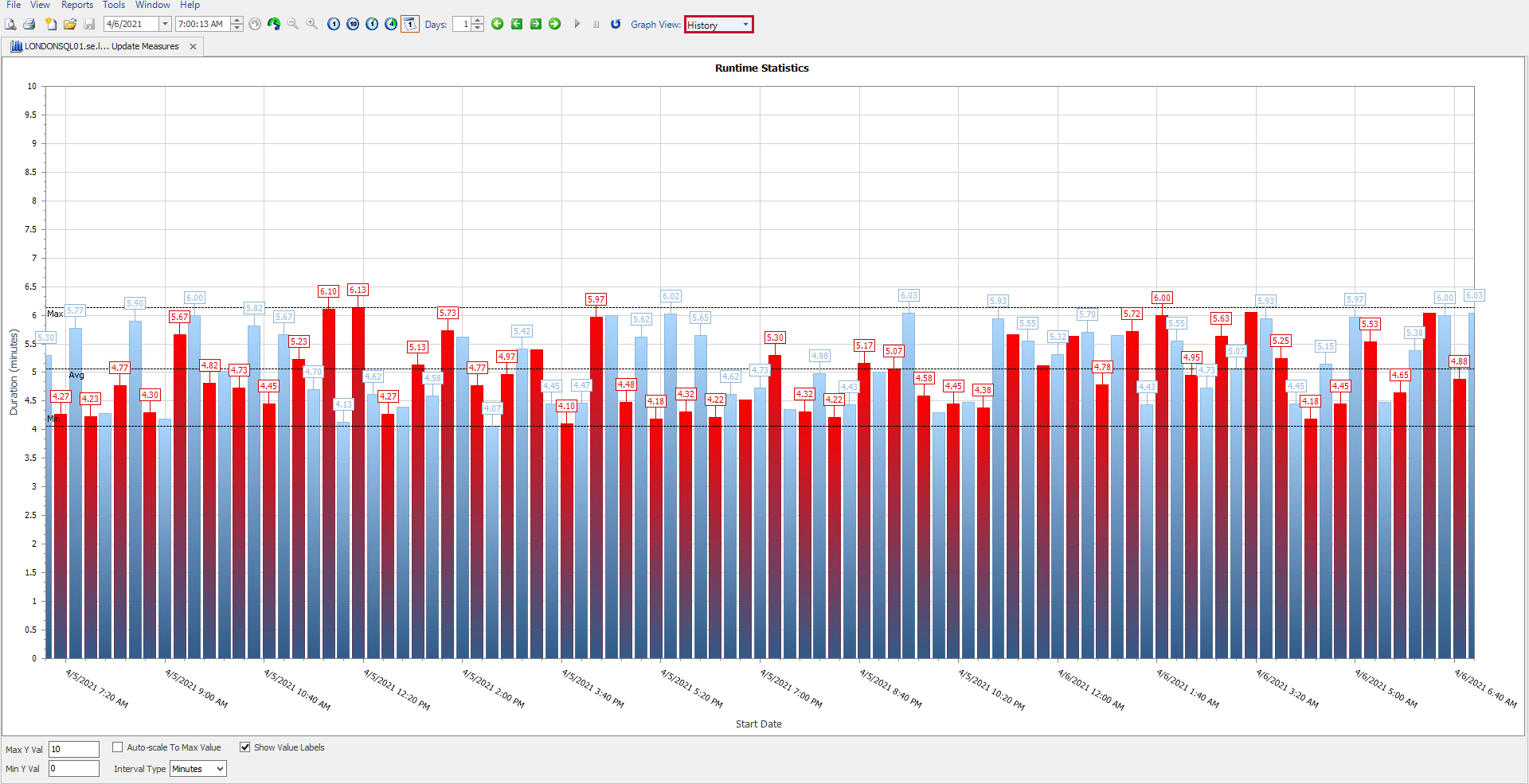Open the Reports menu
Viewport: 1529px width, 784px height.
[x=77, y=5]
